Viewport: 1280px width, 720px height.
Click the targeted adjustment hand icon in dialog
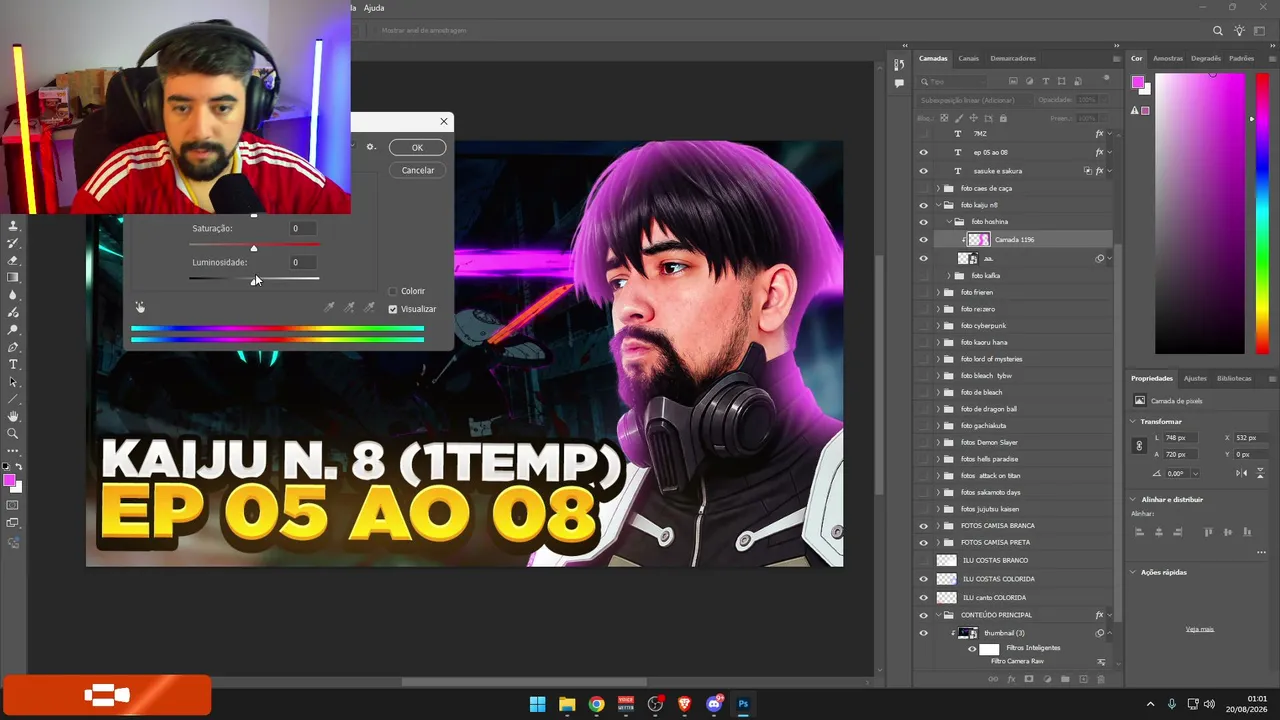[140, 308]
